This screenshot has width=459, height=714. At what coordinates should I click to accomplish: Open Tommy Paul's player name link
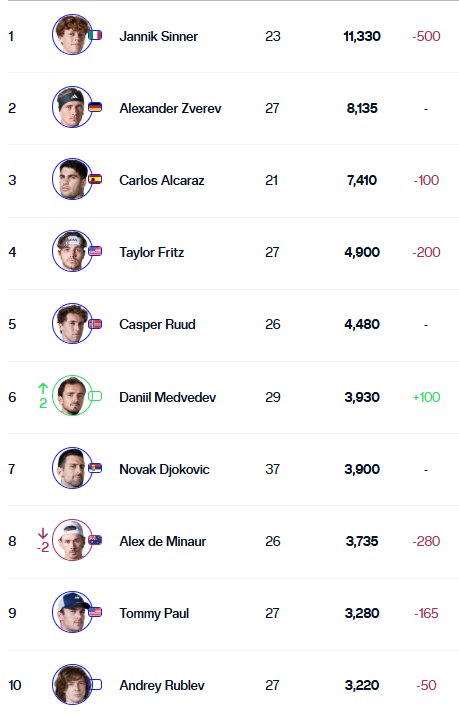tap(154, 613)
